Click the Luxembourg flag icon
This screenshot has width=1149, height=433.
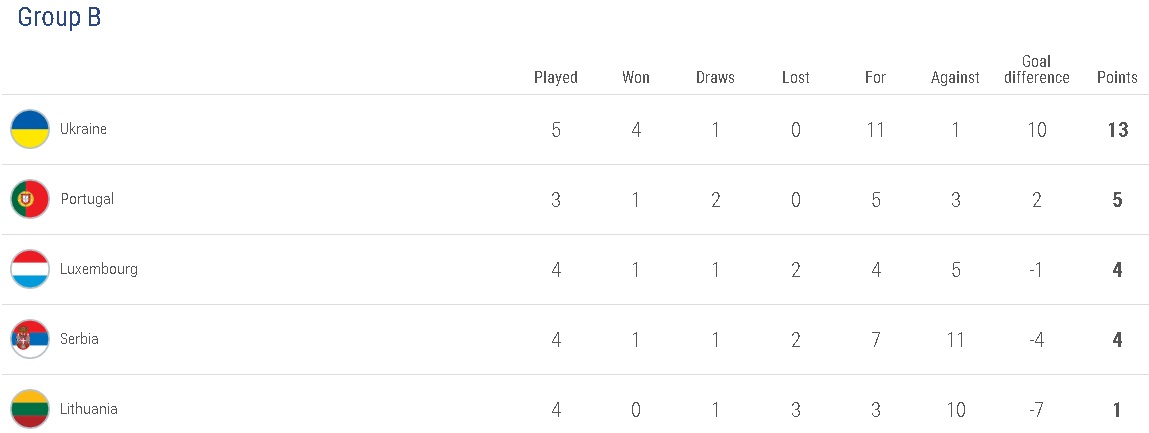pyautogui.click(x=30, y=270)
